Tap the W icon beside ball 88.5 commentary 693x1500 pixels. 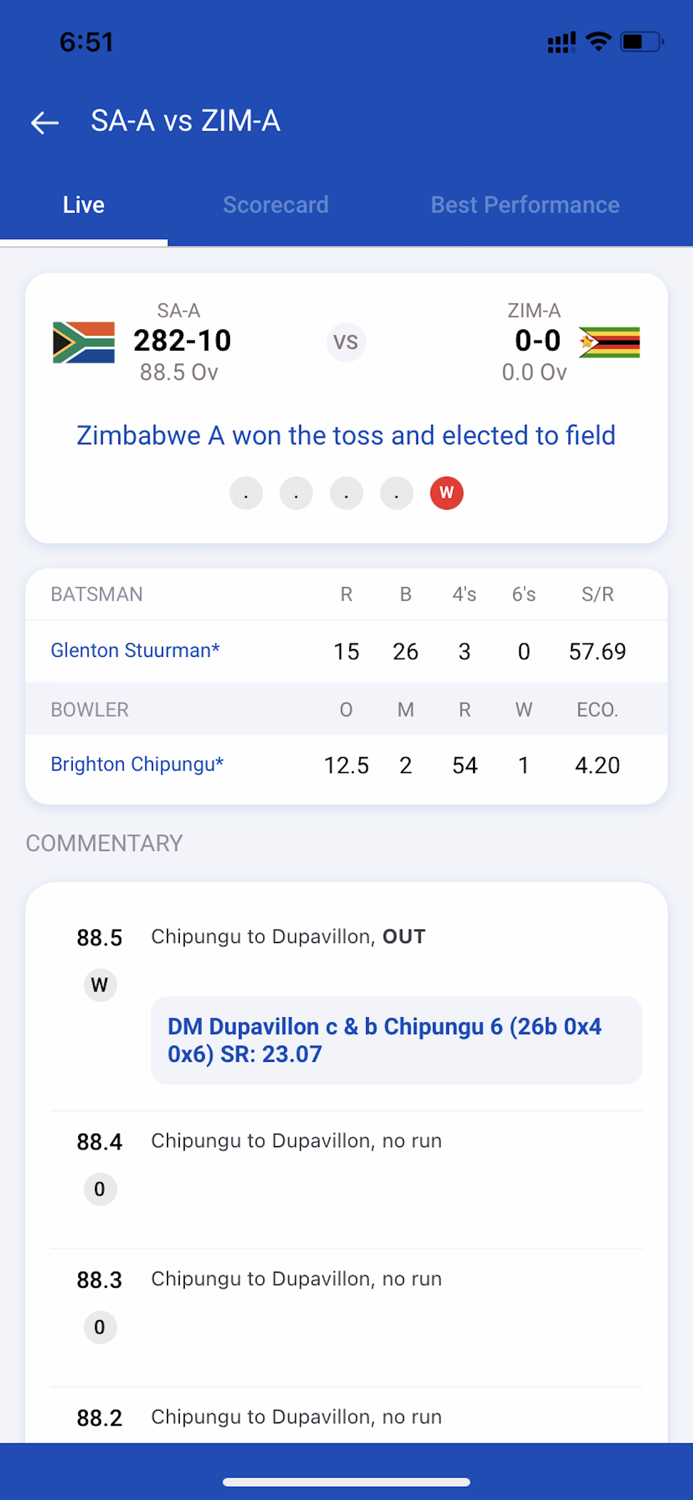pos(100,984)
